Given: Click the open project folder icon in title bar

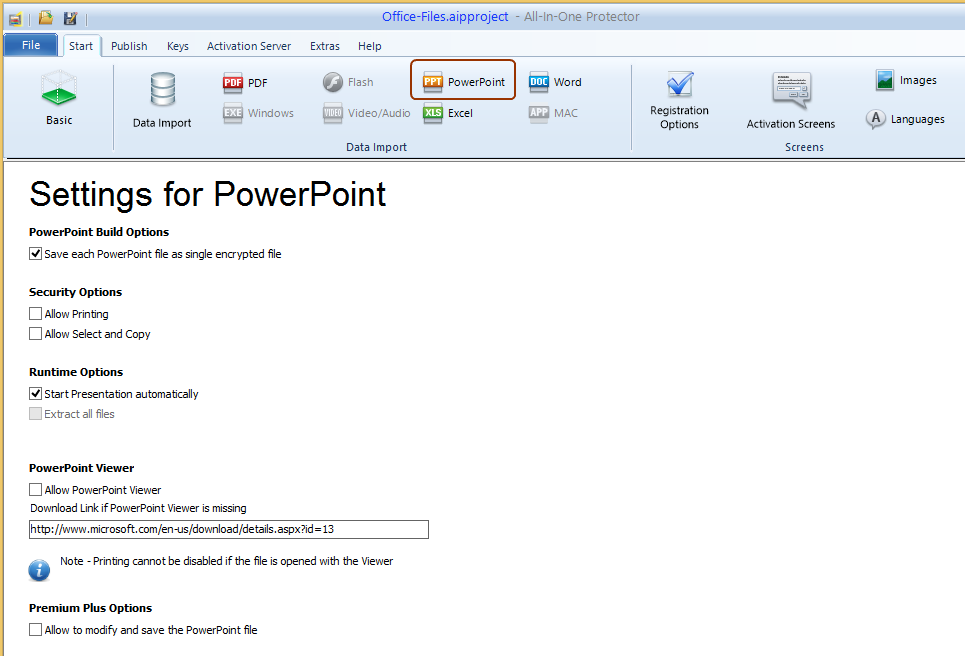Looking at the screenshot, I should coord(46,18).
